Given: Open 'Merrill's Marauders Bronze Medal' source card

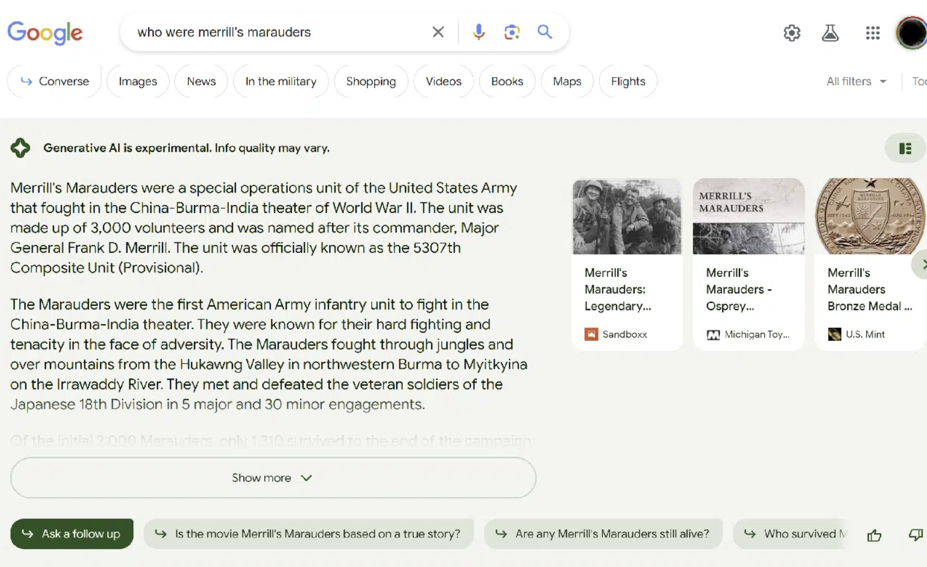Looking at the screenshot, I should 870,265.
